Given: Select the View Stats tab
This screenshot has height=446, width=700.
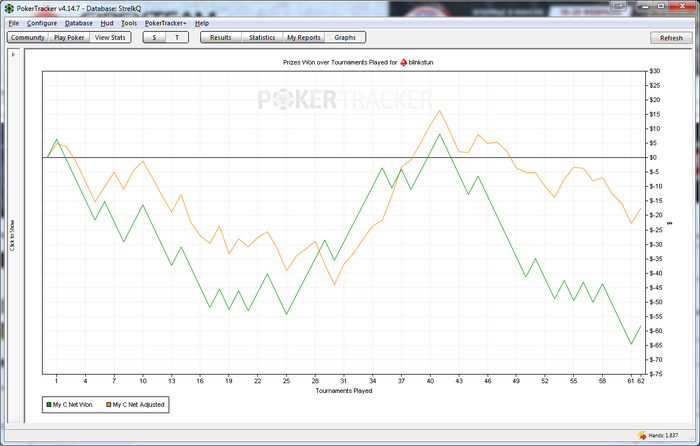Looking at the screenshot, I should coord(110,38).
